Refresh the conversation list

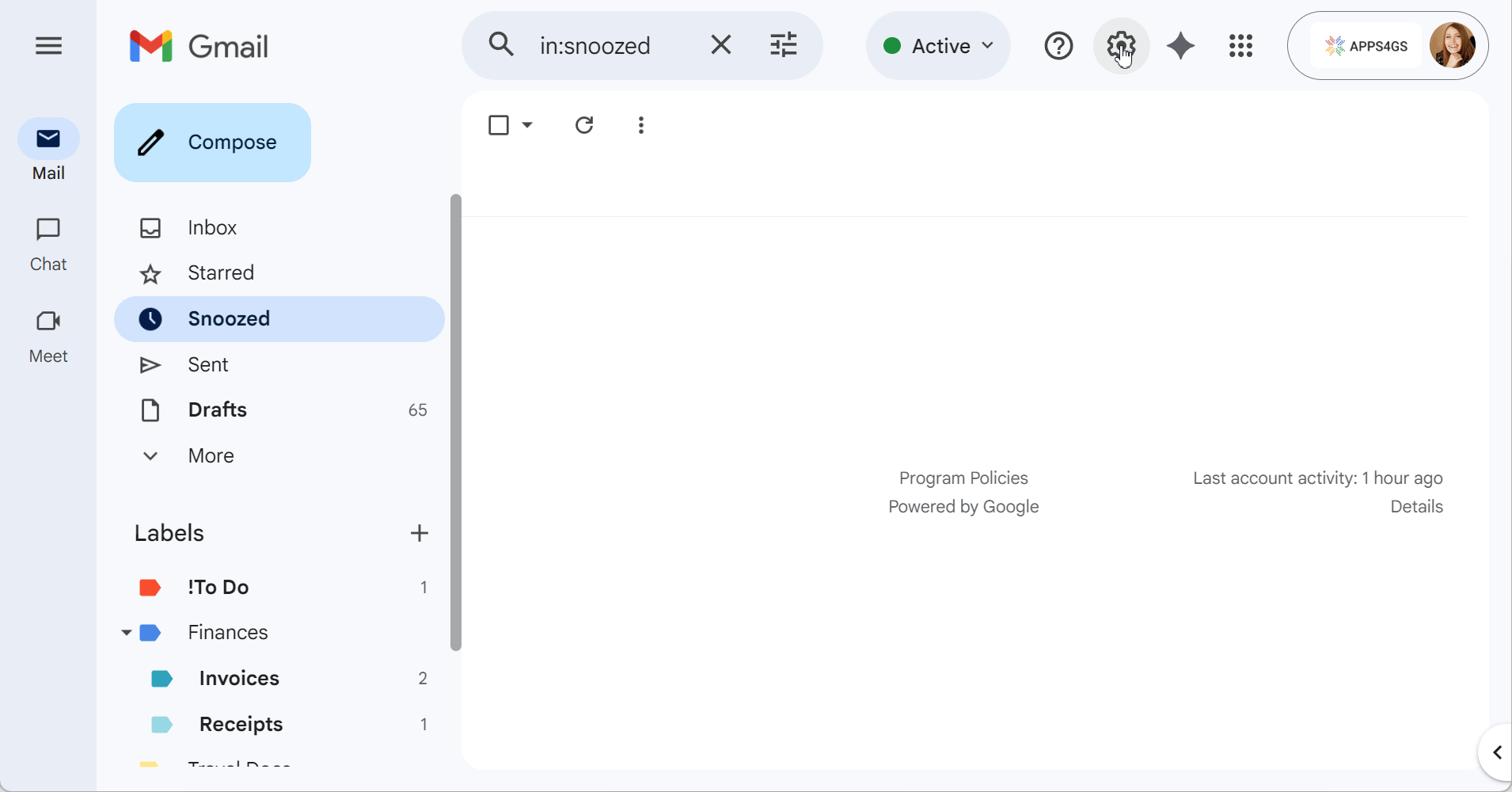pos(585,125)
